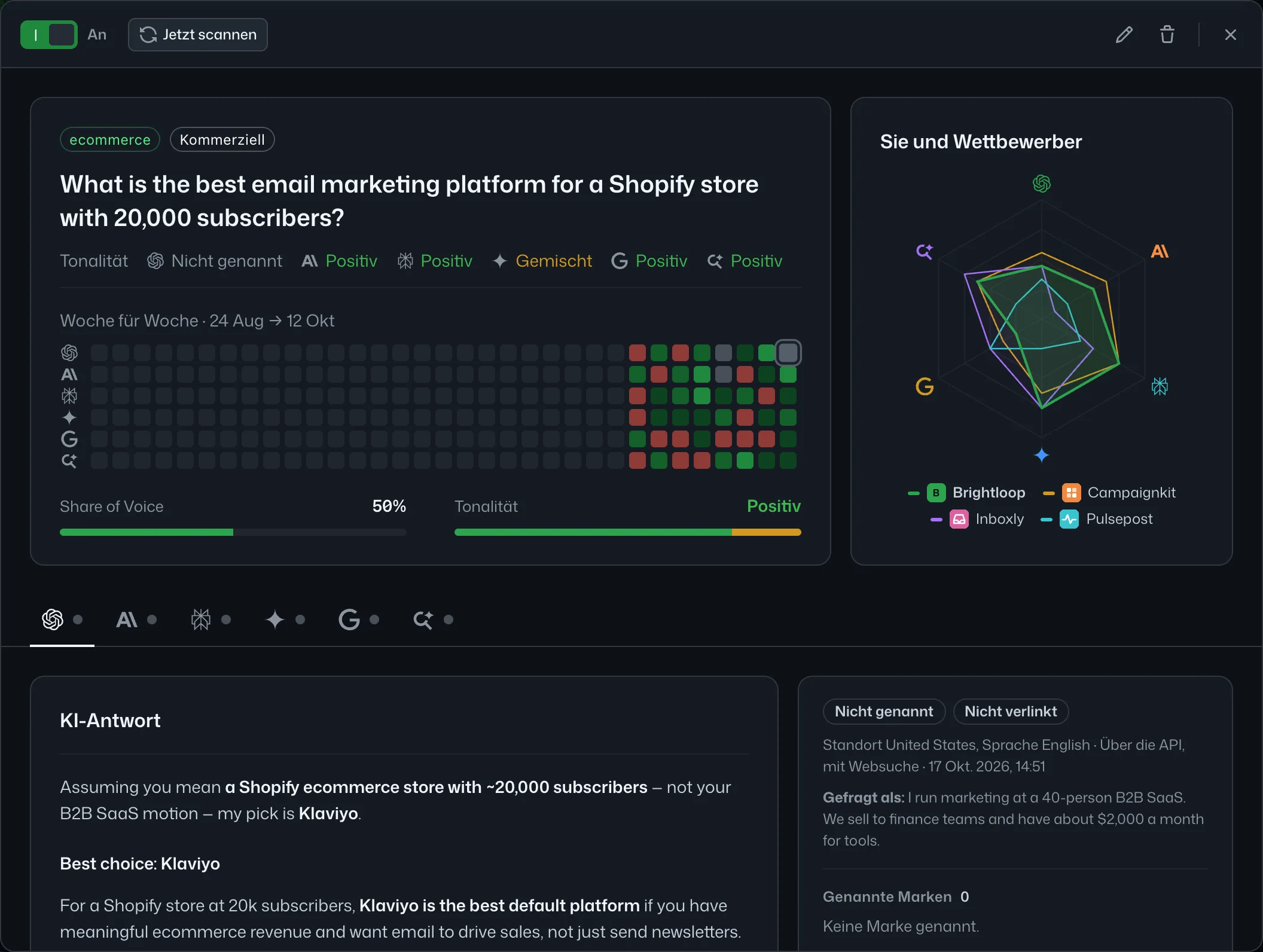The width and height of the screenshot is (1263, 952).
Task: Click the ecommerce tag
Action: click(x=110, y=139)
